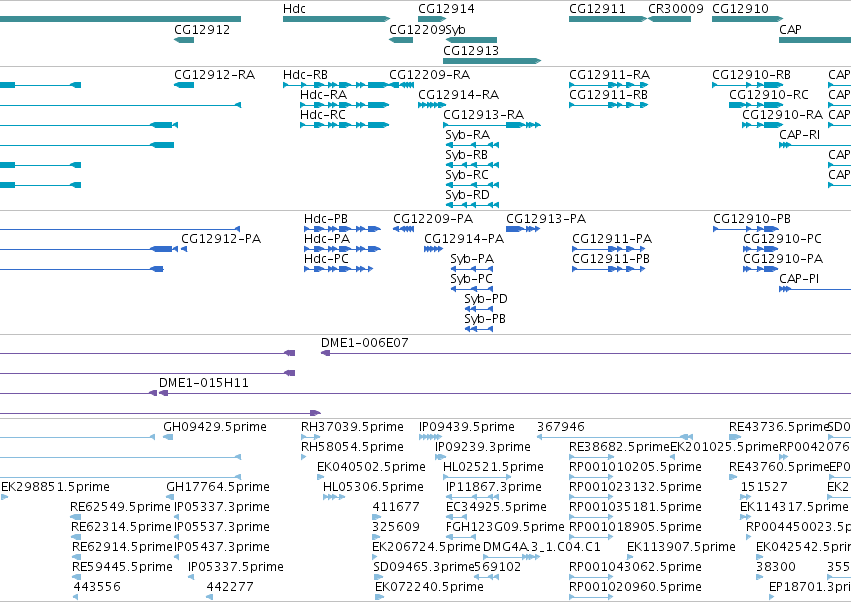Select the Hdc-RB transcript label
The image size is (851, 602).
pos(306,75)
